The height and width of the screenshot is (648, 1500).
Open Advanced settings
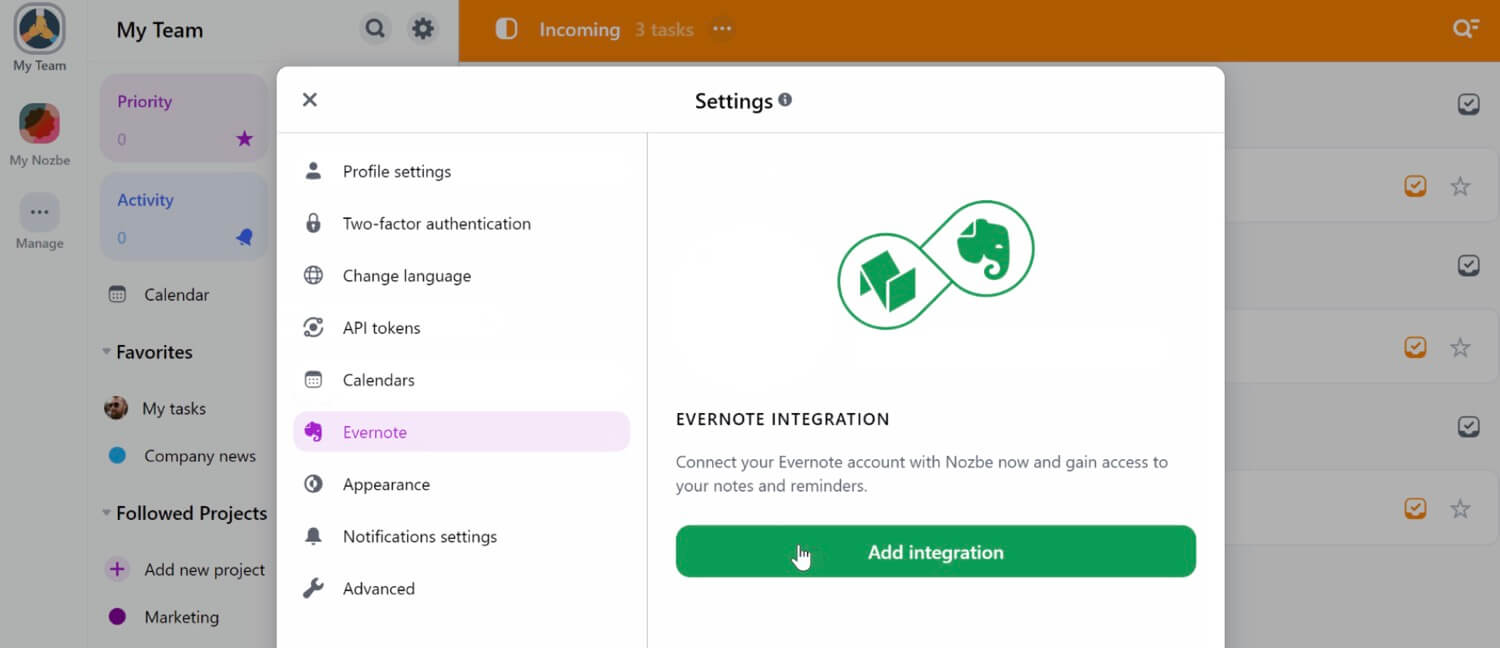point(461,588)
